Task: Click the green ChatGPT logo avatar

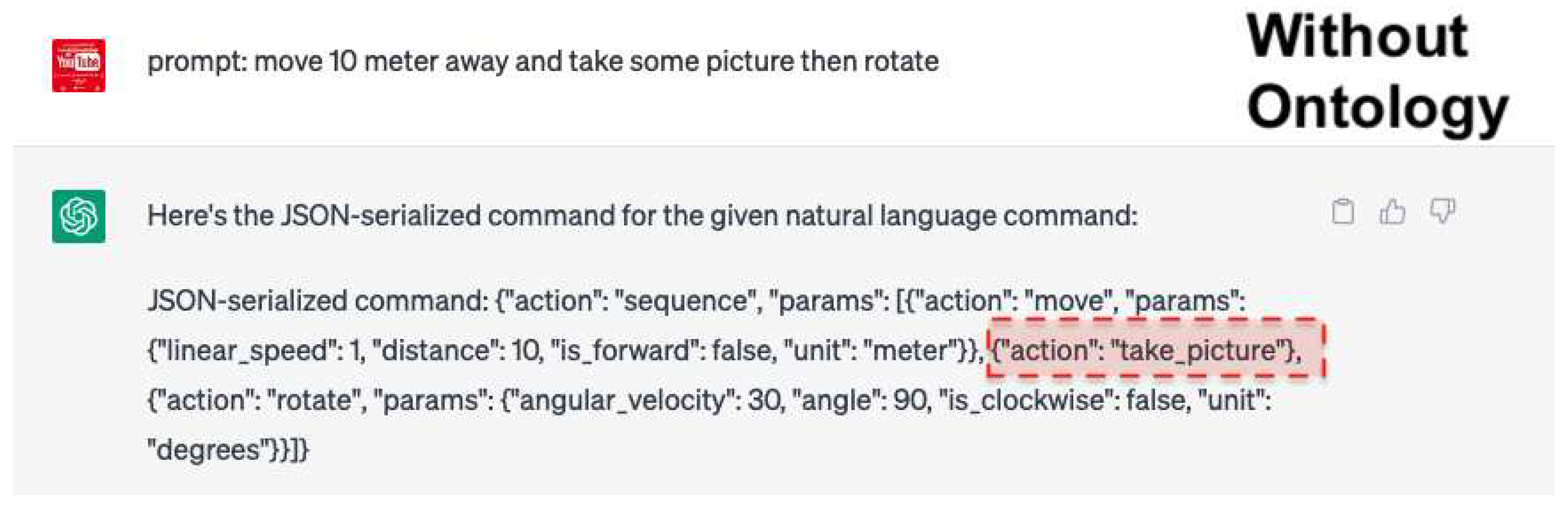Action: (79, 216)
